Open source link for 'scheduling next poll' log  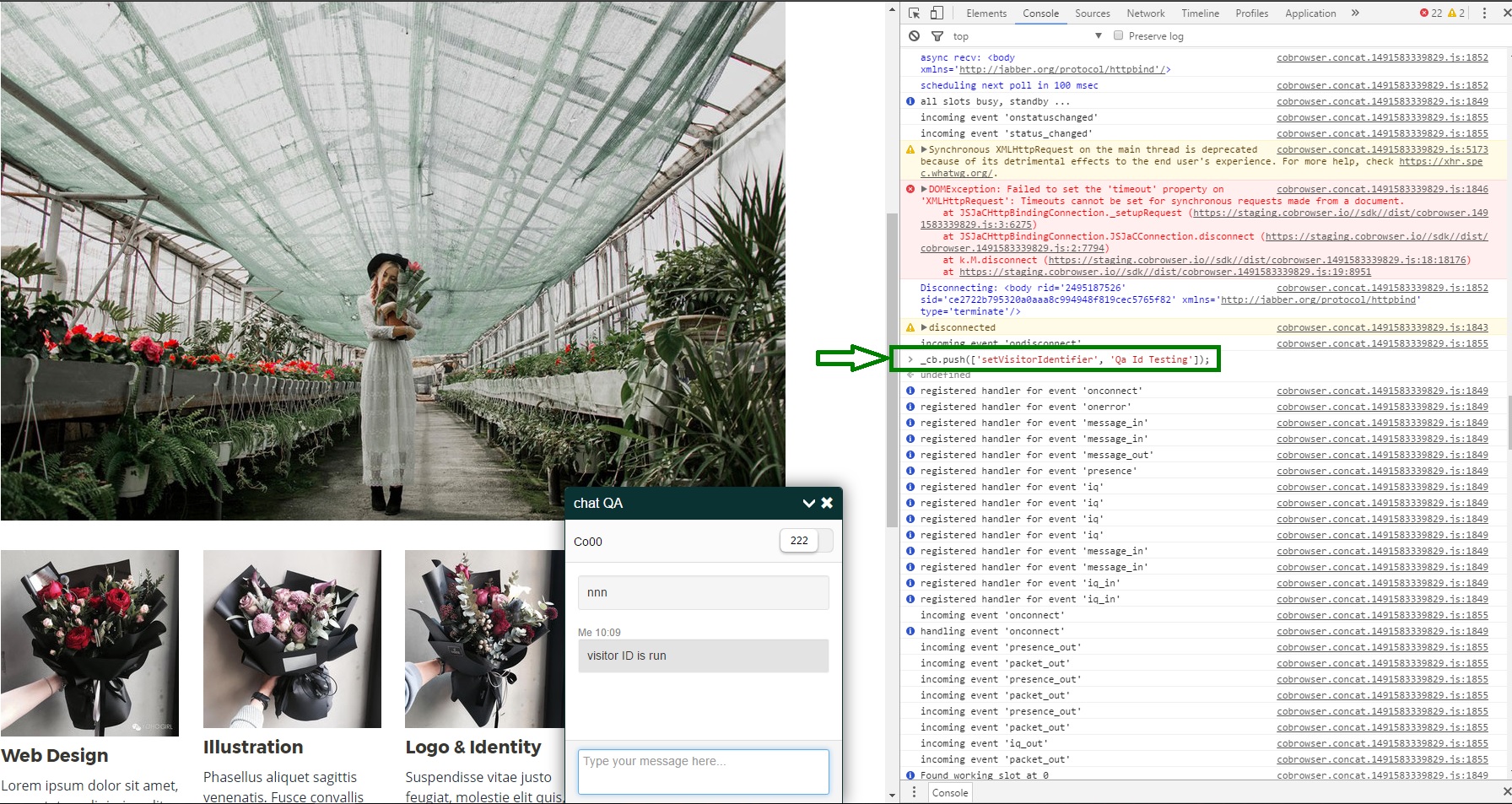(1382, 85)
